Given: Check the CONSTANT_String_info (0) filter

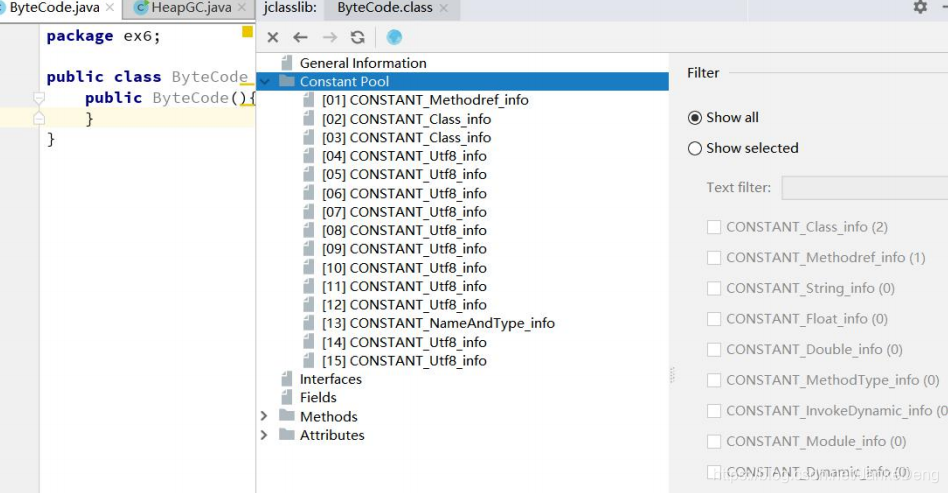Looking at the screenshot, I should click(x=714, y=288).
